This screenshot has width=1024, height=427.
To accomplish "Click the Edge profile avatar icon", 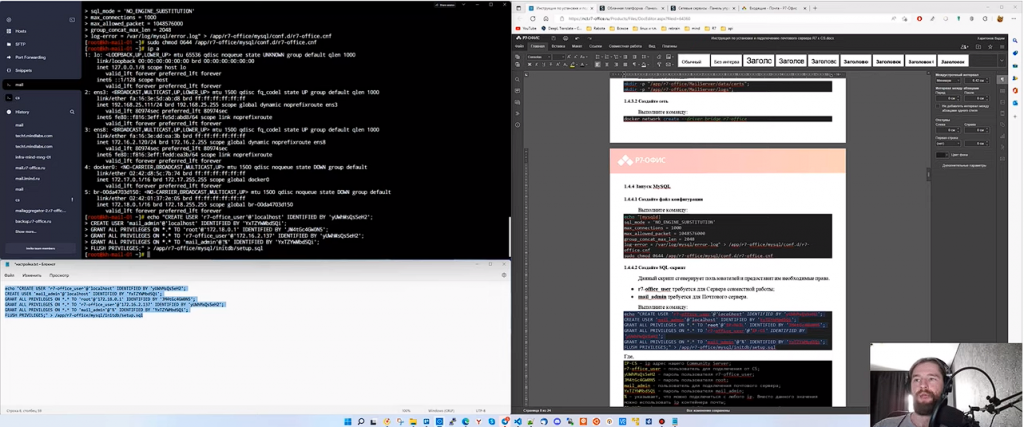I will pos(1000,18).
